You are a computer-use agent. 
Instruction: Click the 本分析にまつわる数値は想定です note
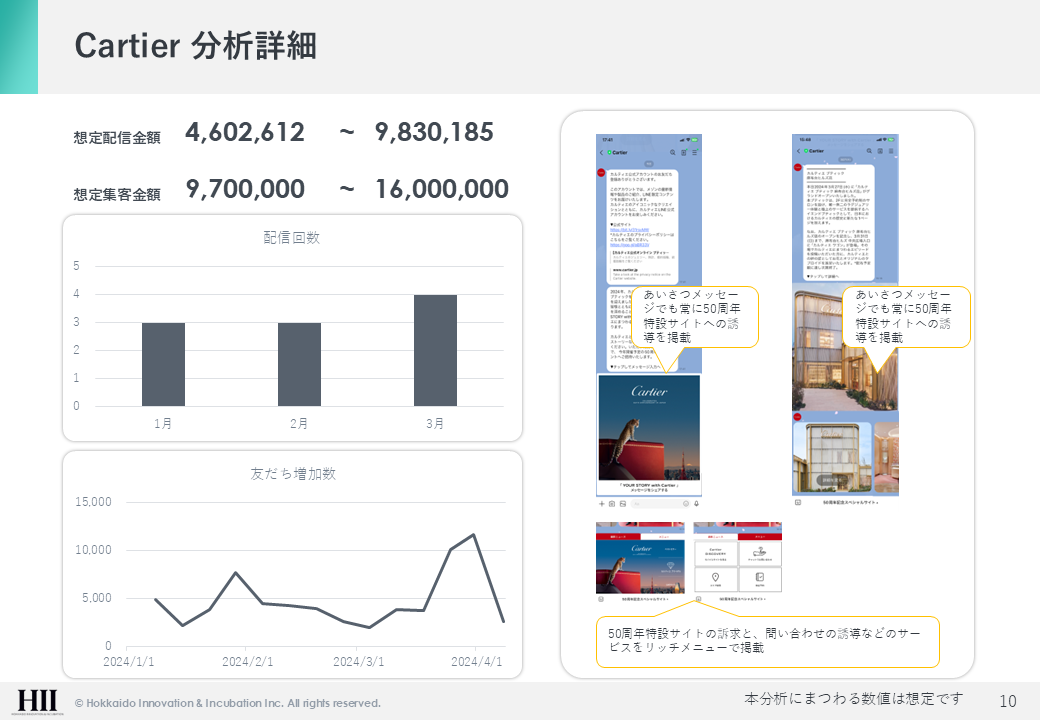coord(854,699)
